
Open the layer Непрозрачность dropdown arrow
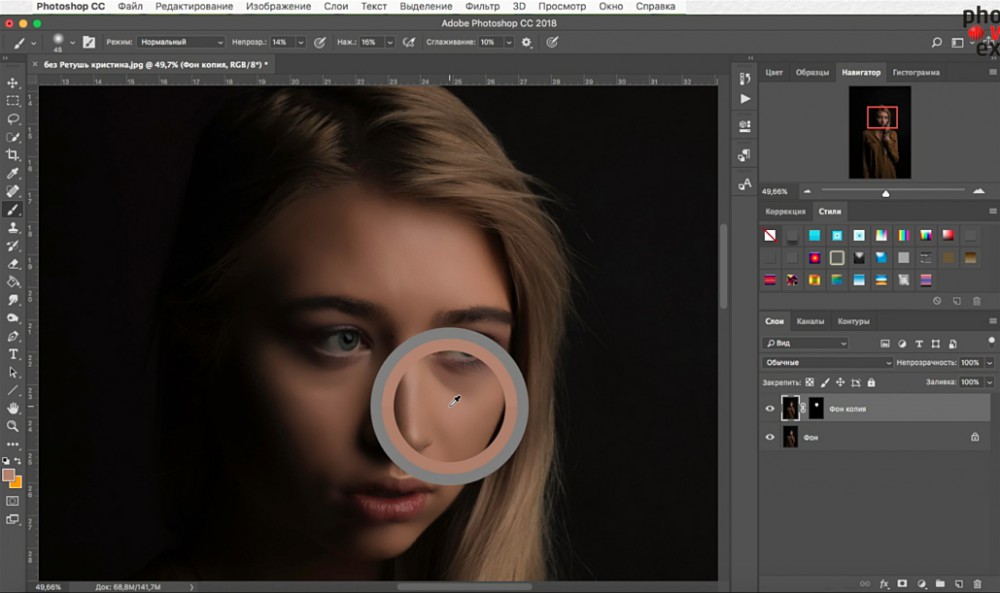click(990, 362)
